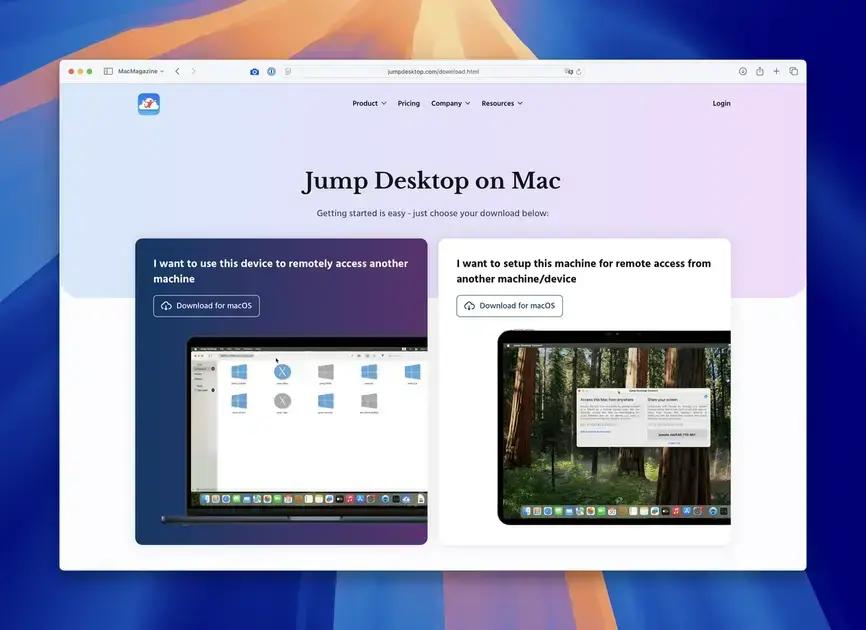
Task: Click the Jump Desktop logo
Action: point(149,104)
